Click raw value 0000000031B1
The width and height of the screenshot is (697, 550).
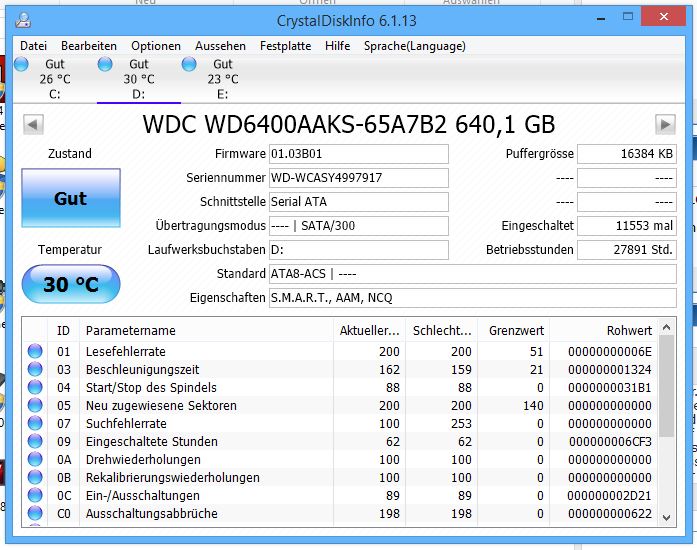coord(609,388)
